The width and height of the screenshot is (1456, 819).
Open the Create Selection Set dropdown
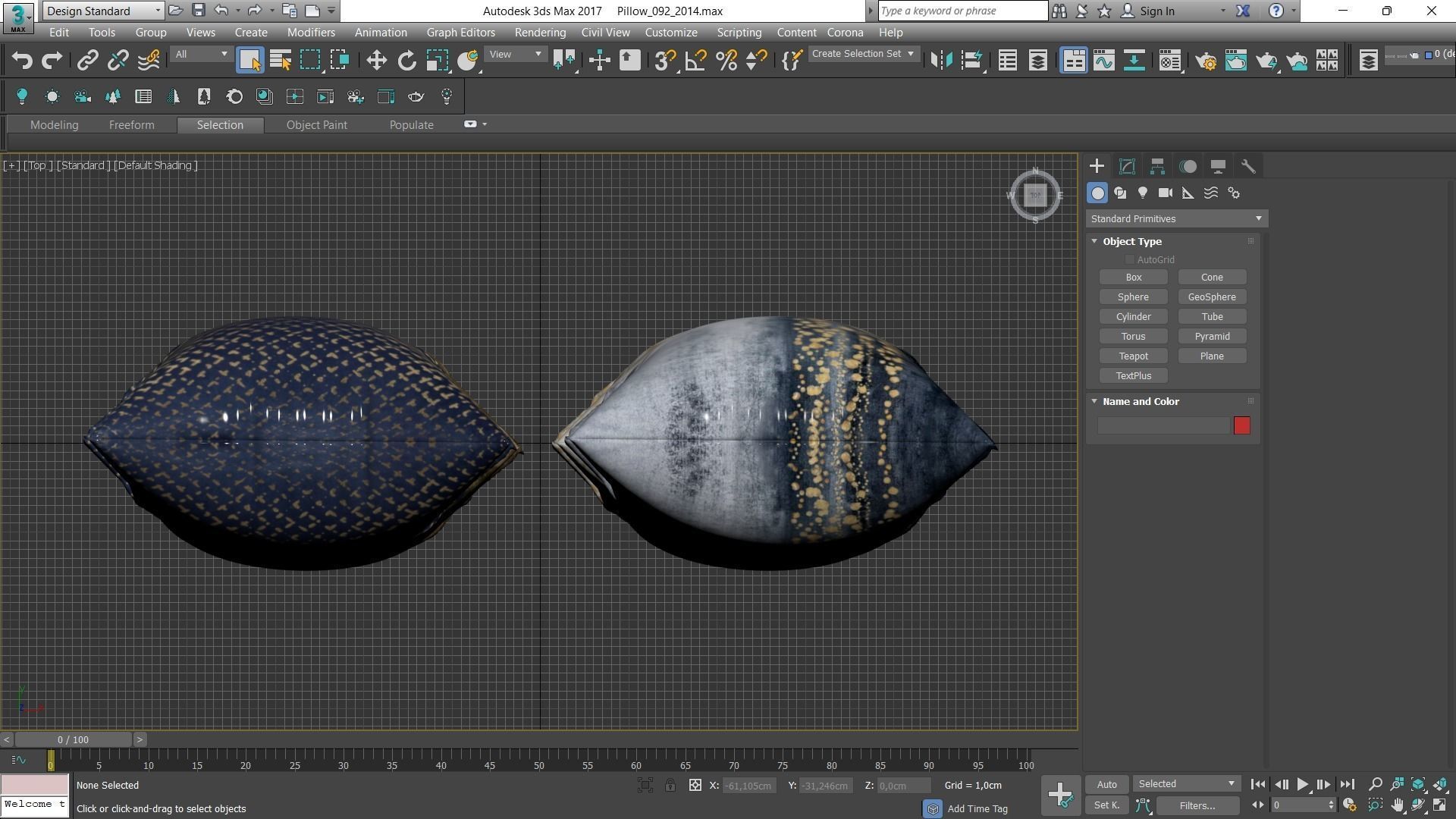[863, 54]
